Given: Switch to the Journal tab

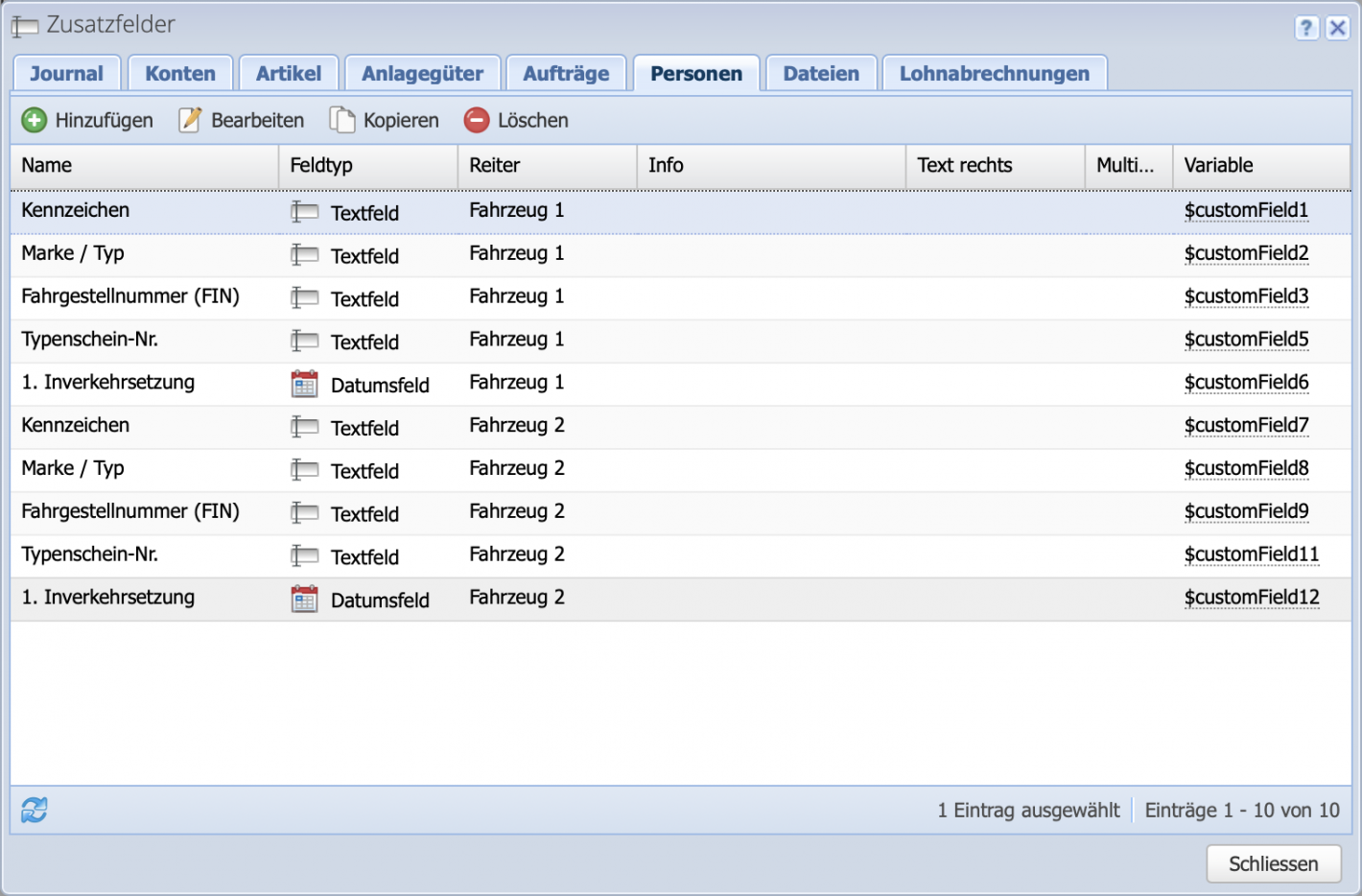Looking at the screenshot, I should coord(66,72).
